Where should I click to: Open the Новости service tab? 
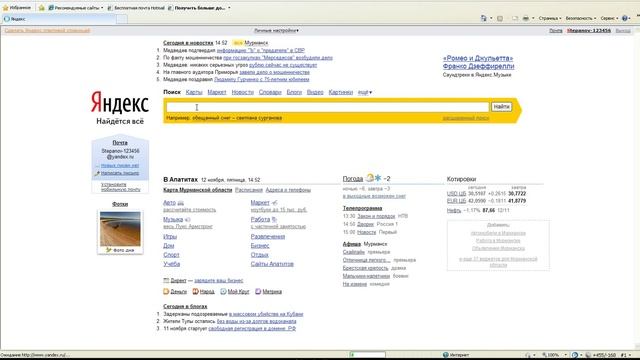[x=242, y=92]
